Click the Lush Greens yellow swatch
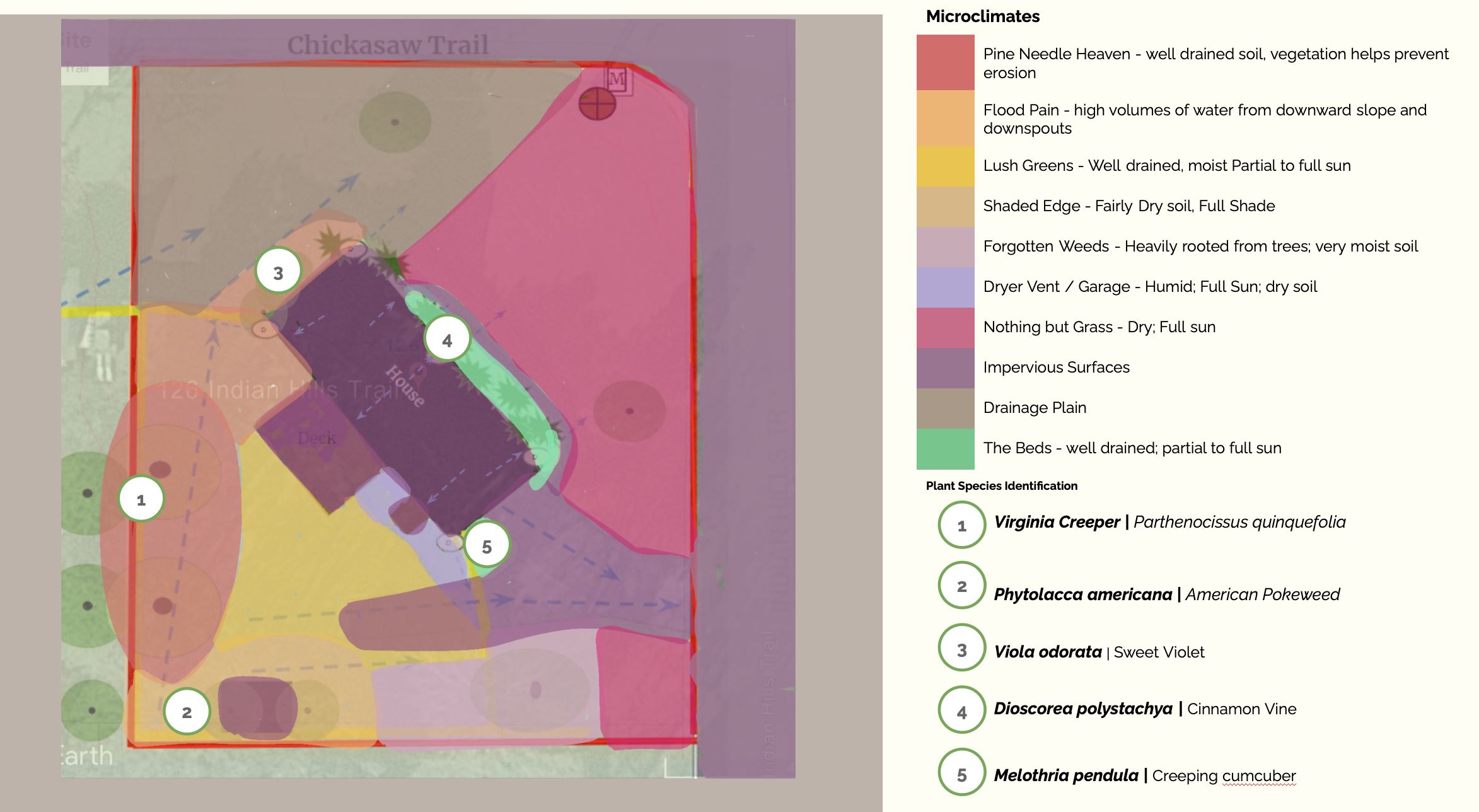 (945, 166)
